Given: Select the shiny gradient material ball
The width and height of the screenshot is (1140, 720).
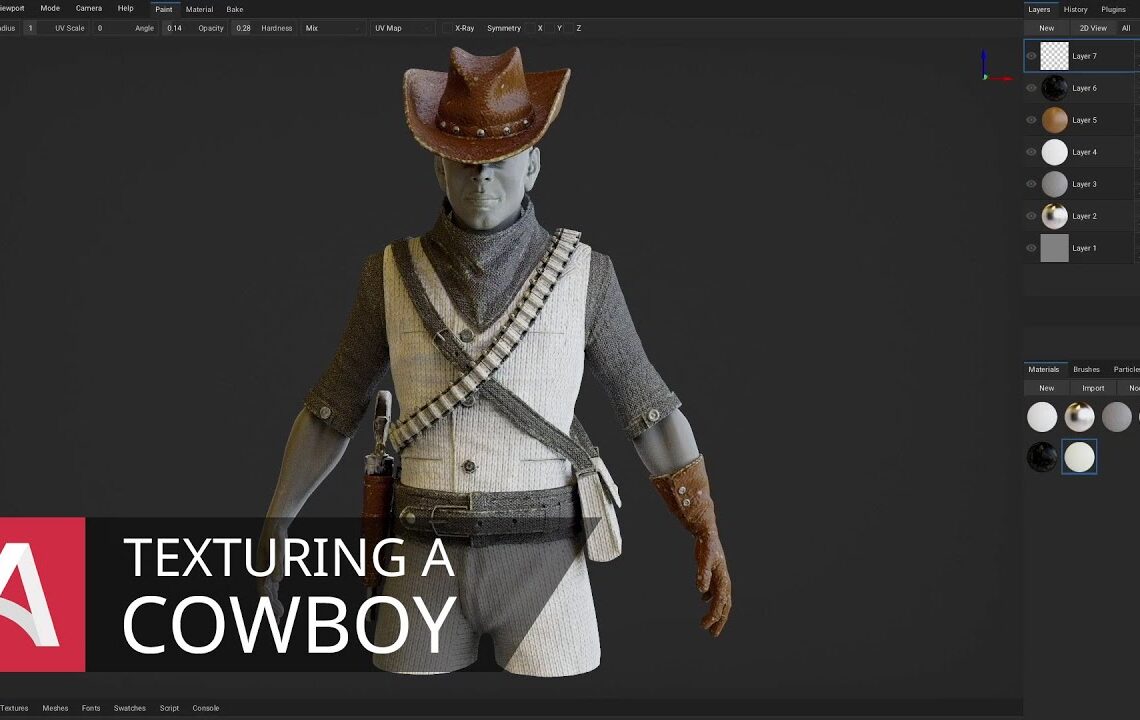Looking at the screenshot, I should coord(1079,416).
